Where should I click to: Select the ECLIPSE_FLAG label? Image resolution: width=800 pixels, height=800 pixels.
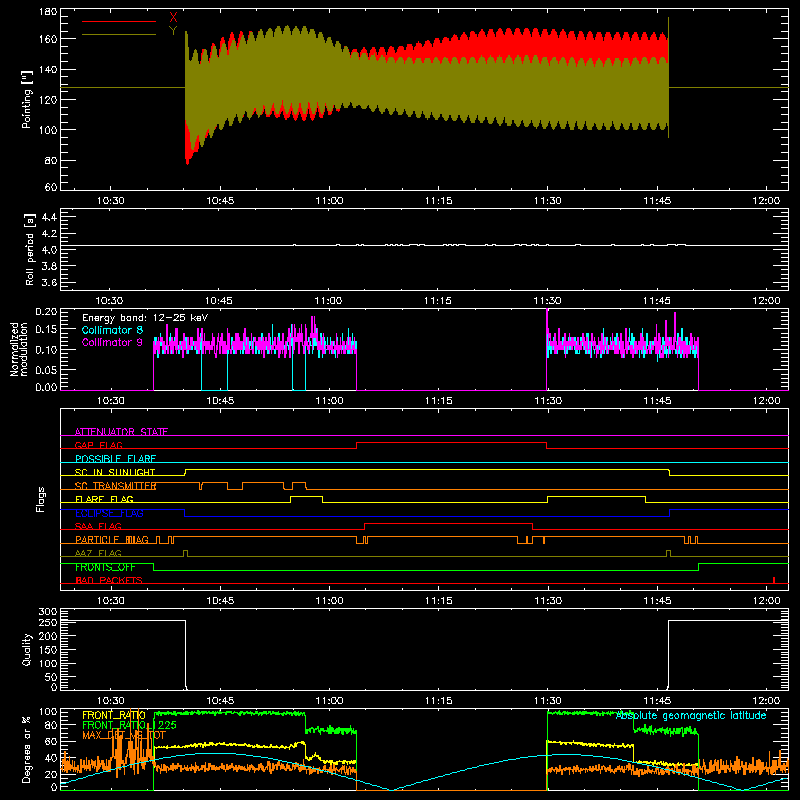click(109, 513)
